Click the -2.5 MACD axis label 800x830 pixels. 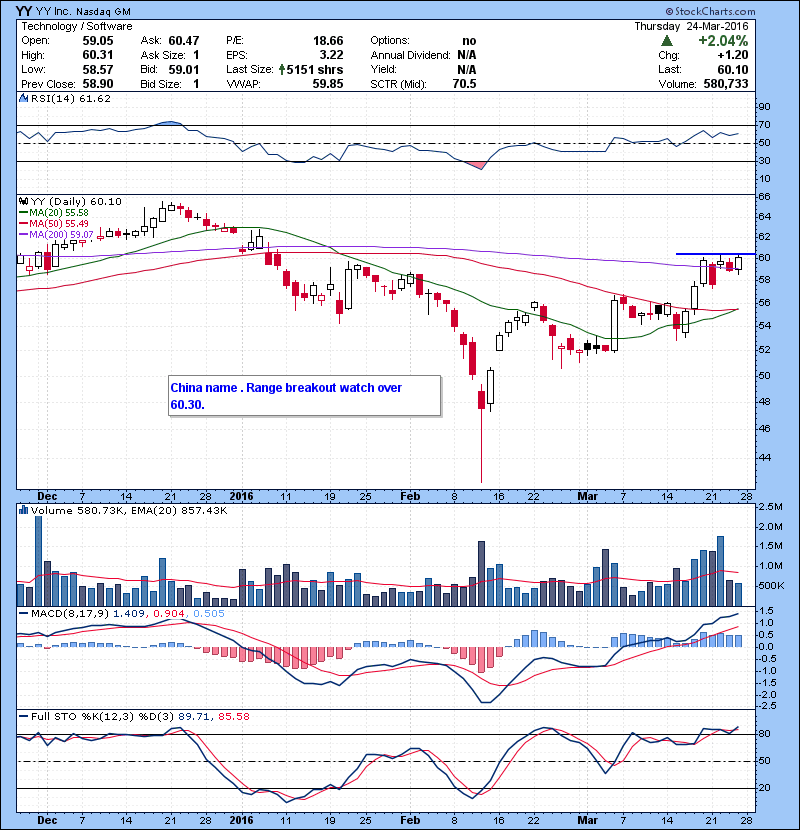768,706
